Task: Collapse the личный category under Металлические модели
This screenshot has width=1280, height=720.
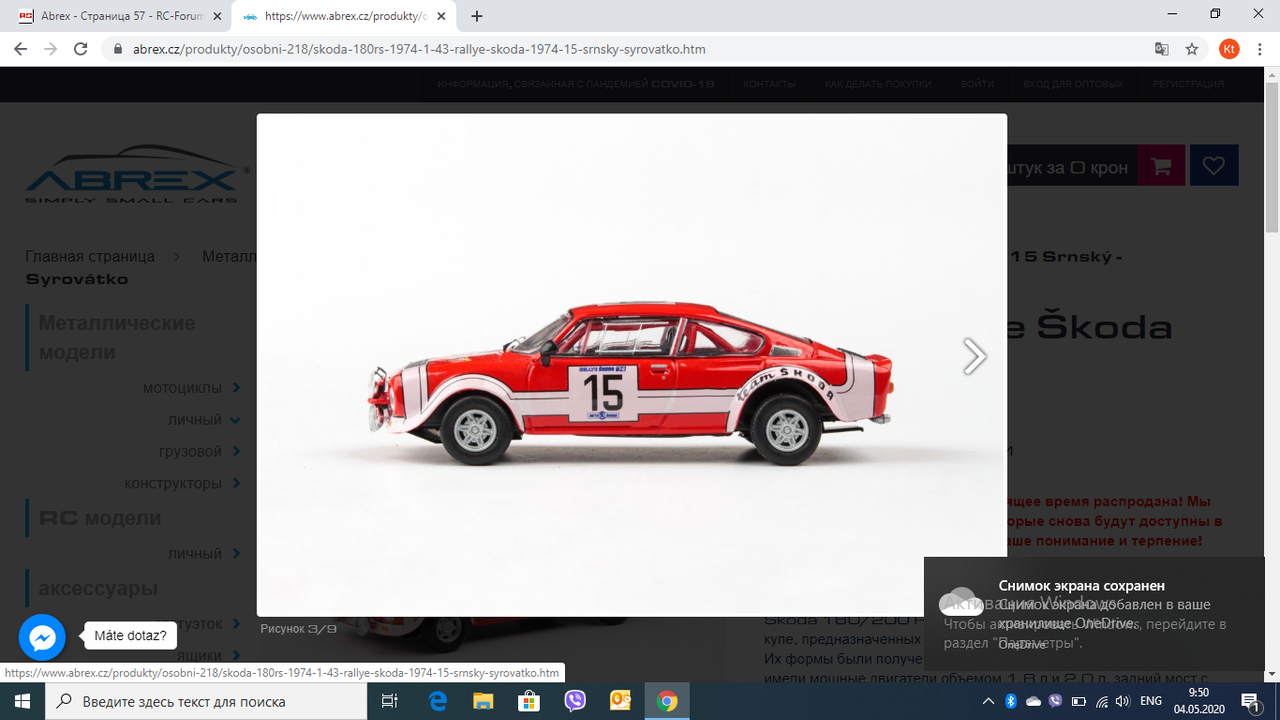Action: pyautogui.click(x=234, y=420)
